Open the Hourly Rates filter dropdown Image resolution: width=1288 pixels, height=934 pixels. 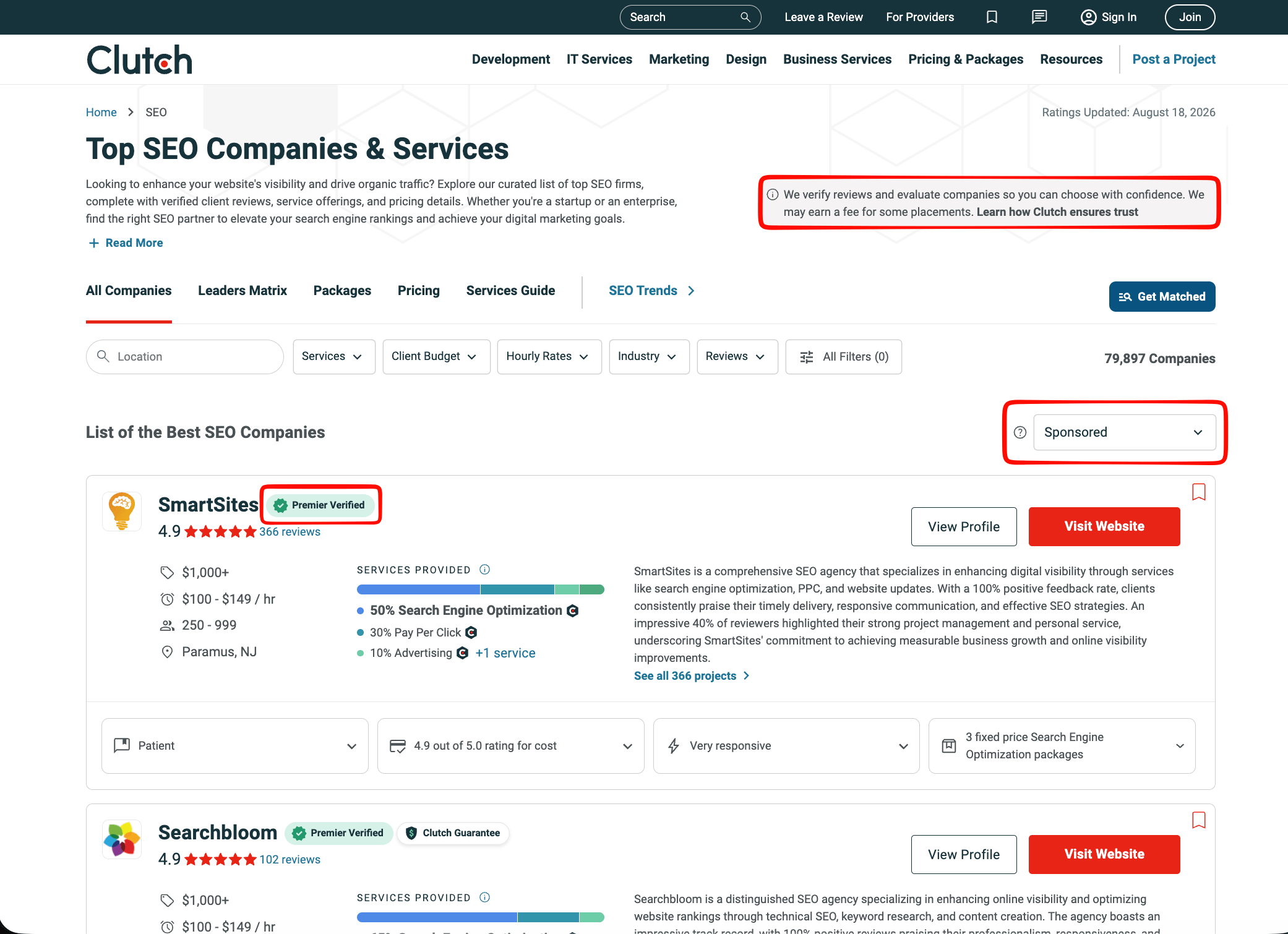549,357
